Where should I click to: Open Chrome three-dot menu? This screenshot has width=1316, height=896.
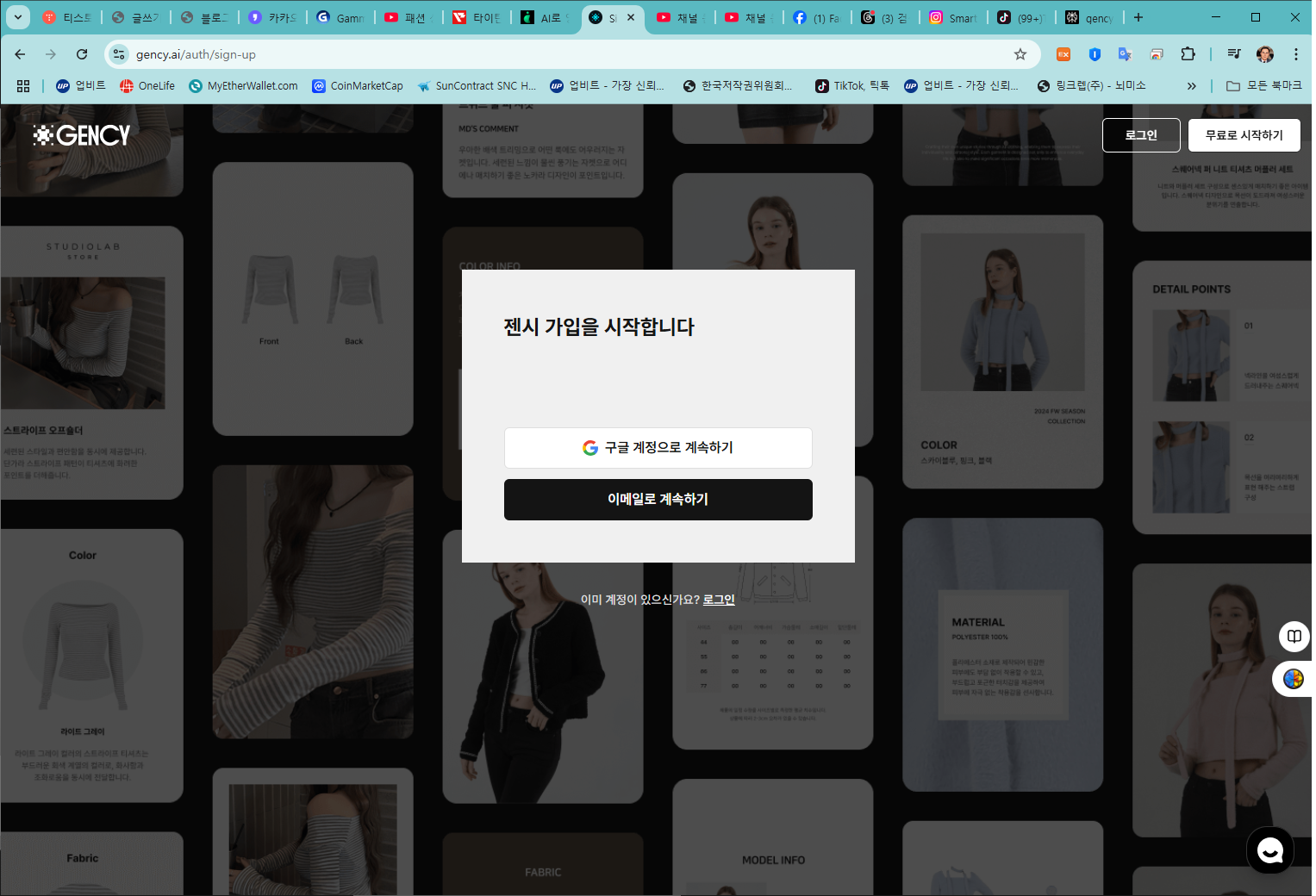[1296, 54]
